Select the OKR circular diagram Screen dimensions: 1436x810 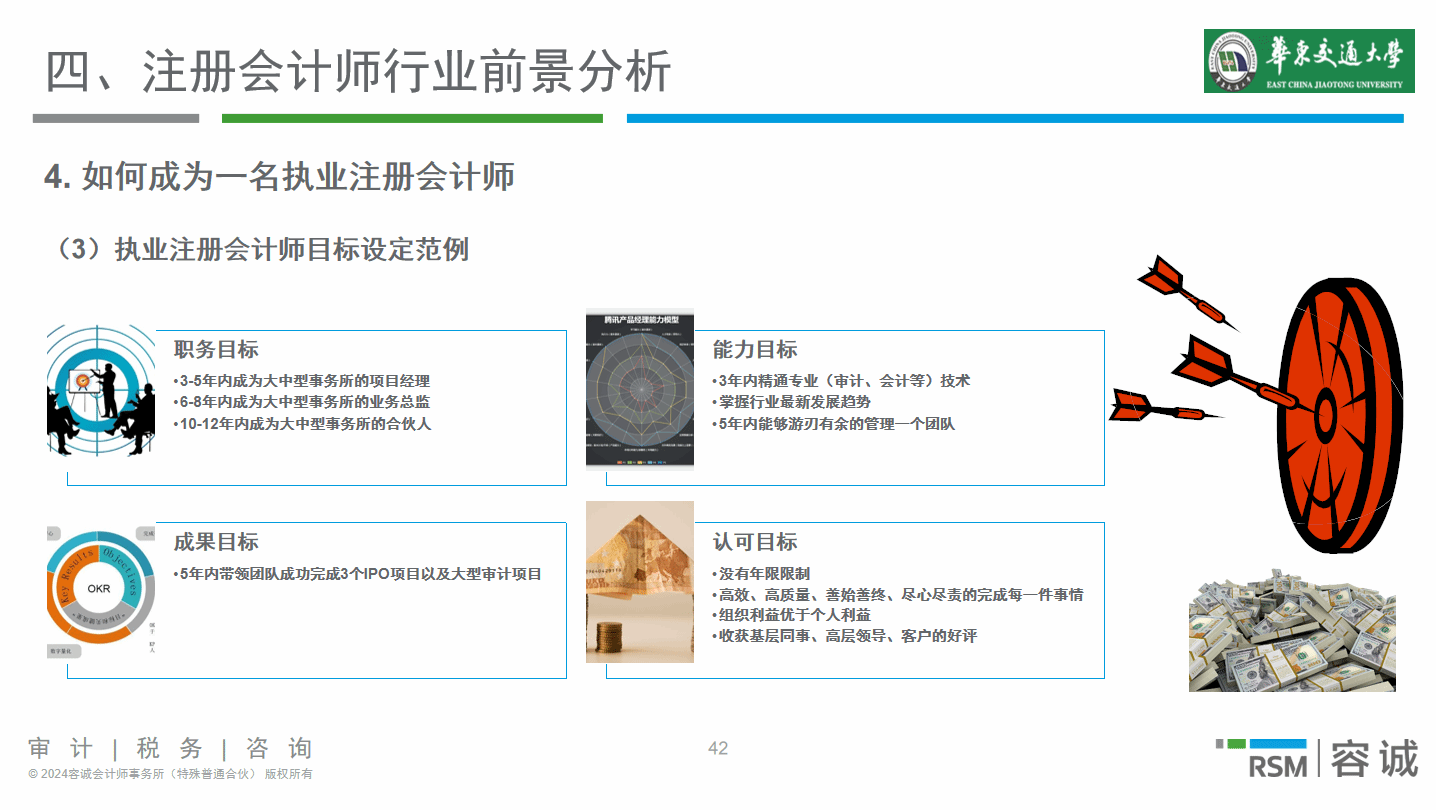tap(101, 589)
